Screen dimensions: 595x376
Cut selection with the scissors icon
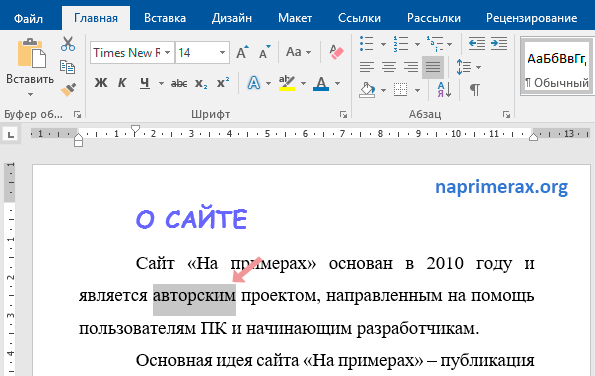pos(68,44)
